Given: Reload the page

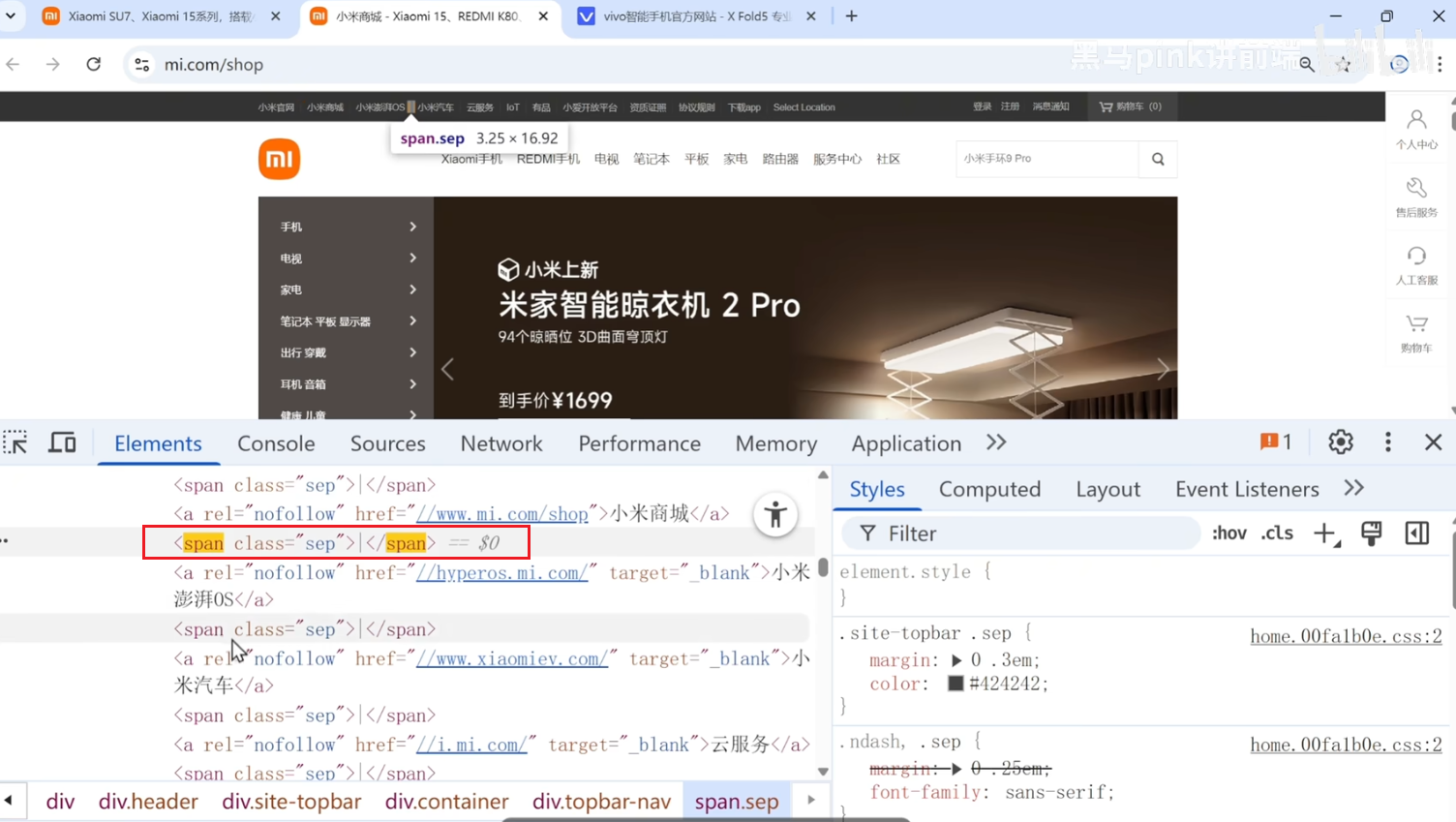Looking at the screenshot, I should pyautogui.click(x=94, y=64).
